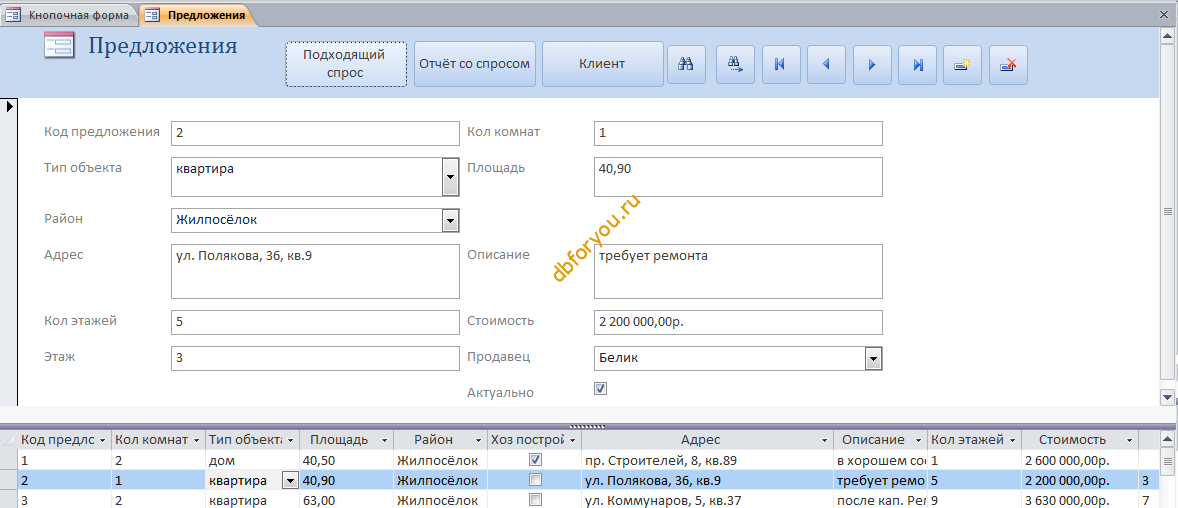Click the Кол этажей field
The width and height of the screenshot is (1178, 508).
click(315, 322)
